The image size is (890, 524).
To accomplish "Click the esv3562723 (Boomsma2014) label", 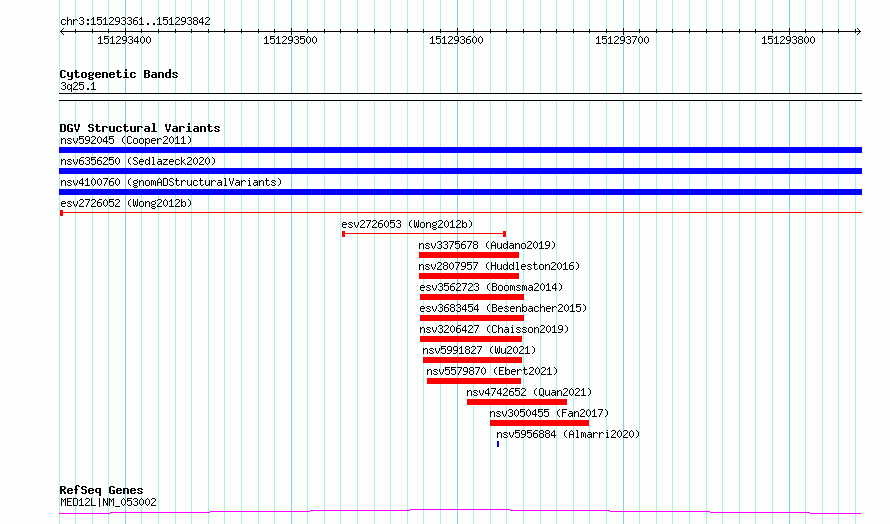I will pos(491,287).
